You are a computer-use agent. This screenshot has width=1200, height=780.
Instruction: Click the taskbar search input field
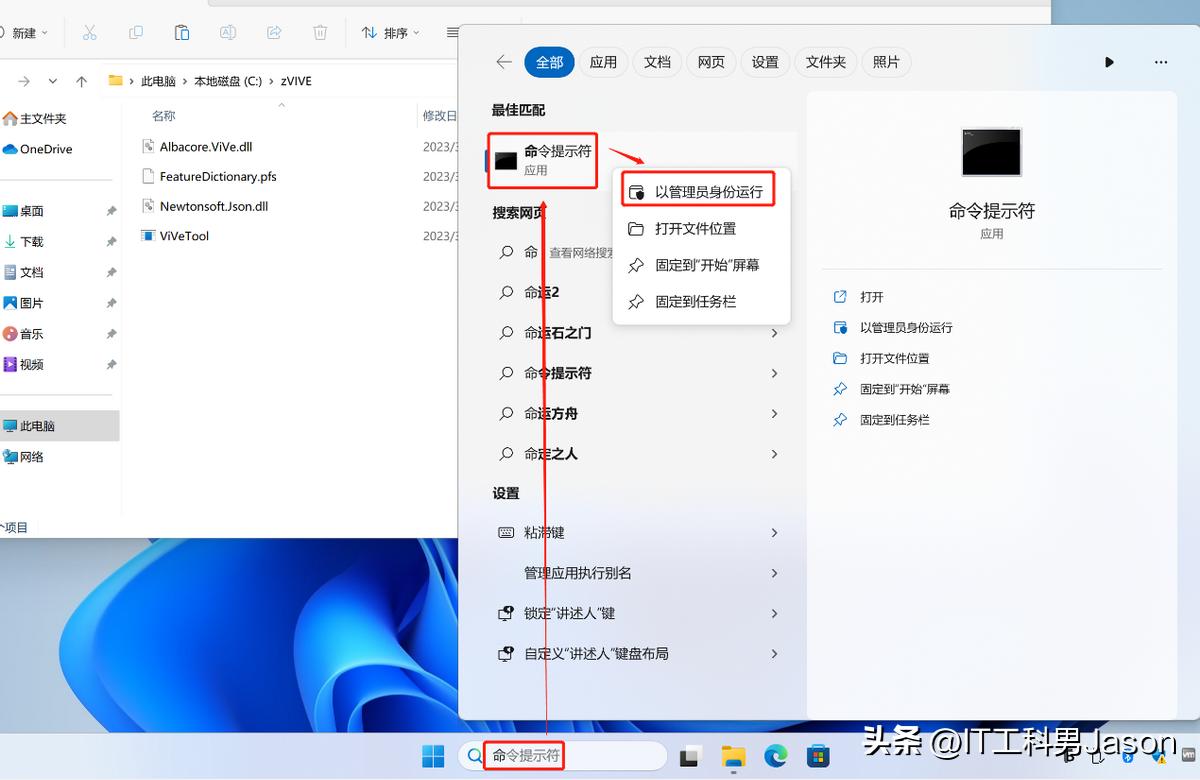[x=570, y=756]
